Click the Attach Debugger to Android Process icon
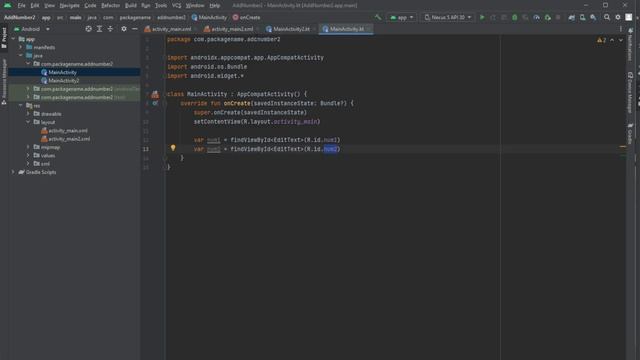 [x=547, y=17]
